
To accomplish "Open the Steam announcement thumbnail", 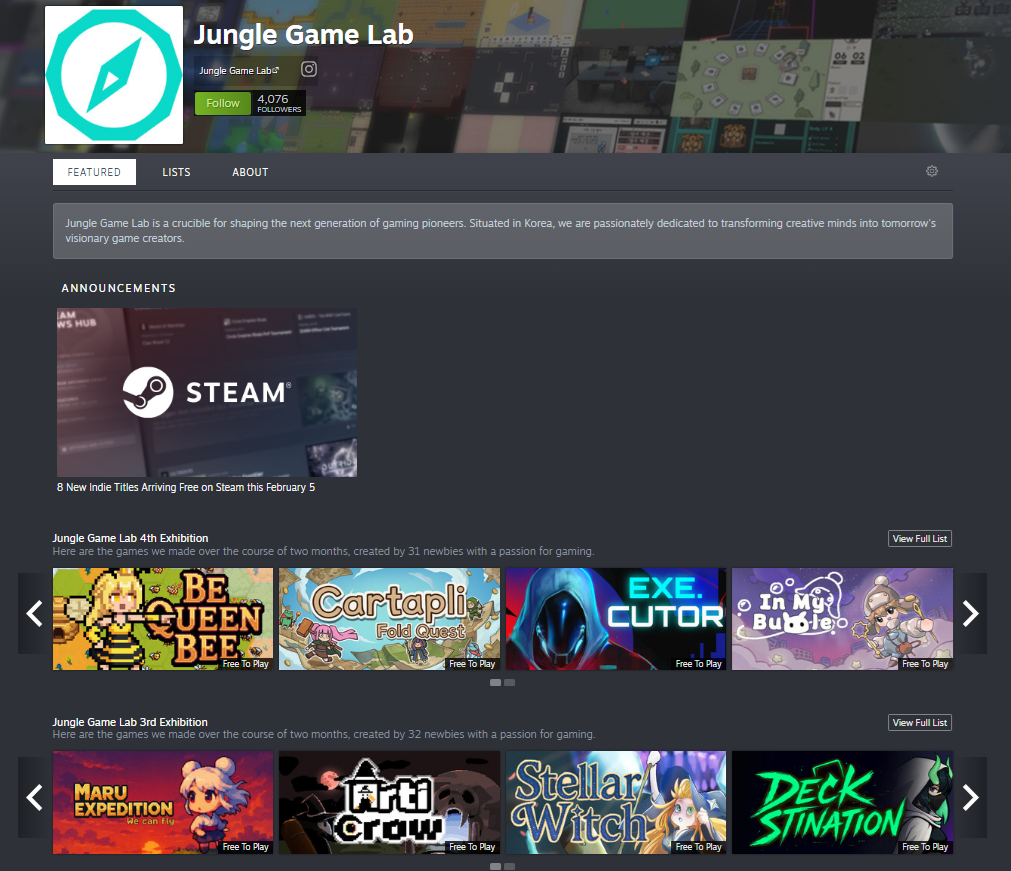I will (x=207, y=393).
